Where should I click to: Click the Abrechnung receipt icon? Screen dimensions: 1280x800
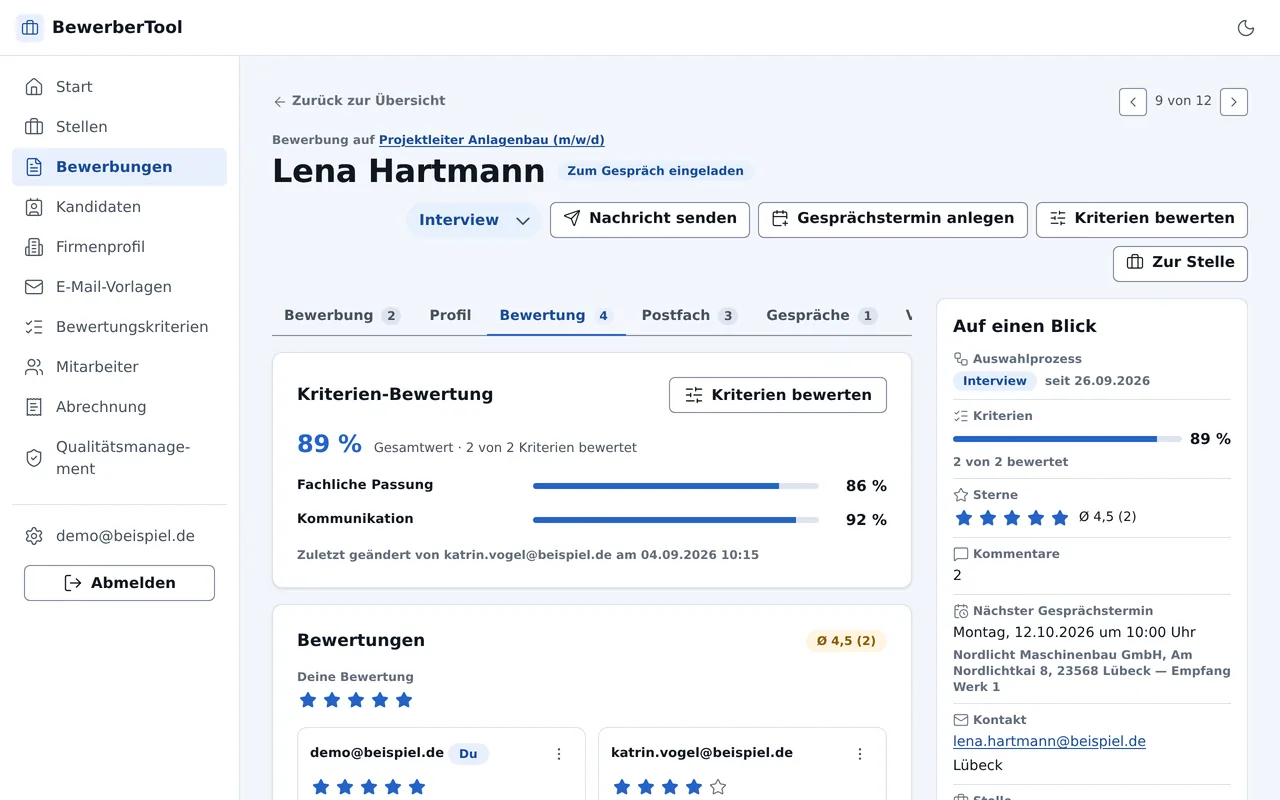34,407
